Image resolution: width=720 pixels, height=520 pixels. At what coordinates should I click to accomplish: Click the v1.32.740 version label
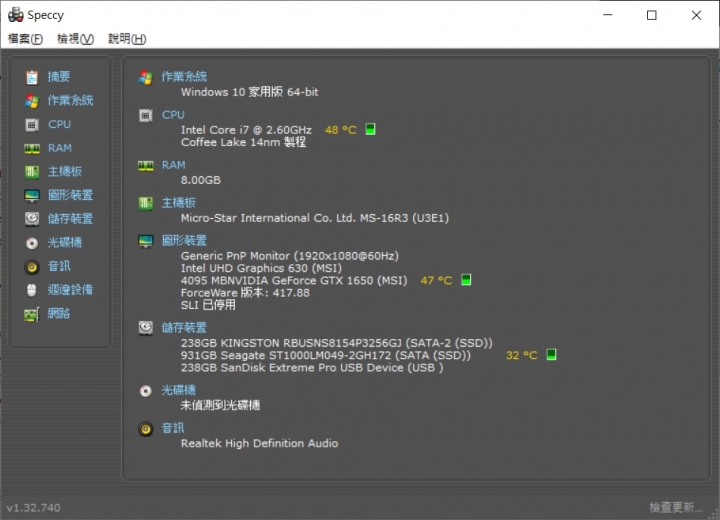pos(33,508)
